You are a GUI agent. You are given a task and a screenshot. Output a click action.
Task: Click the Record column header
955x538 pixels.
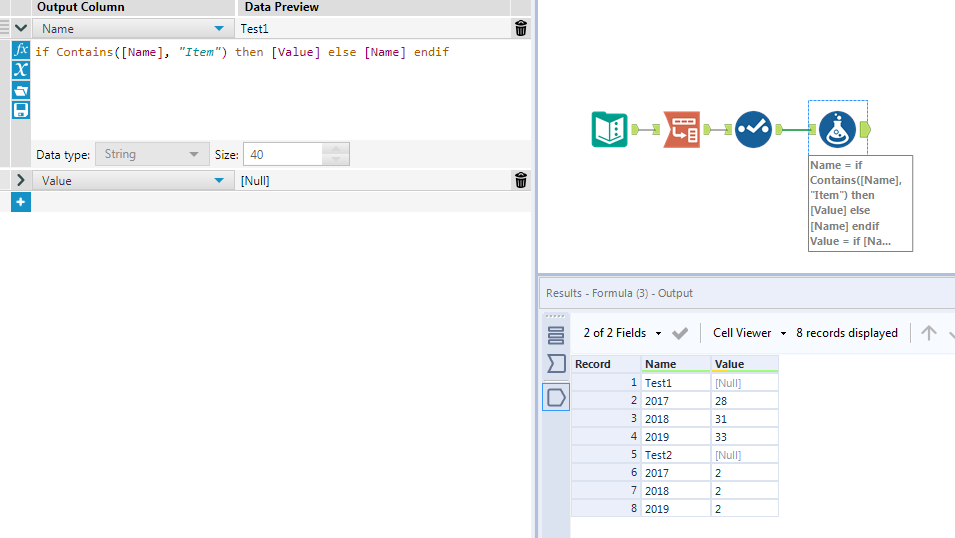pyautogui.click(x=605, y=364)
